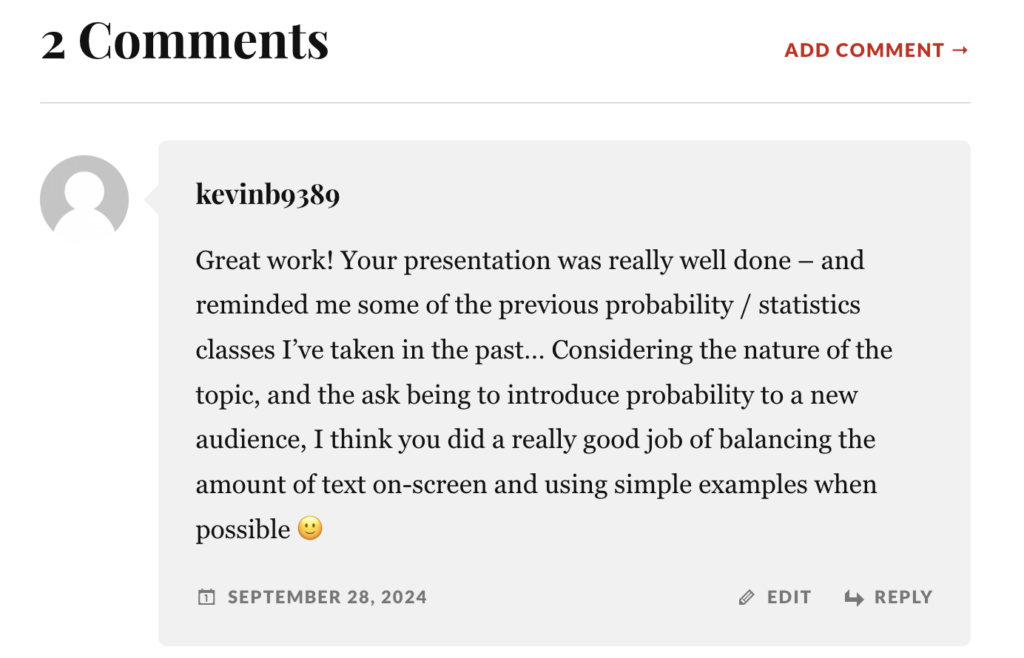Edit the comment via the EDIT link
The height and width of the screenshot is (658, 1024).
point(788,598)
